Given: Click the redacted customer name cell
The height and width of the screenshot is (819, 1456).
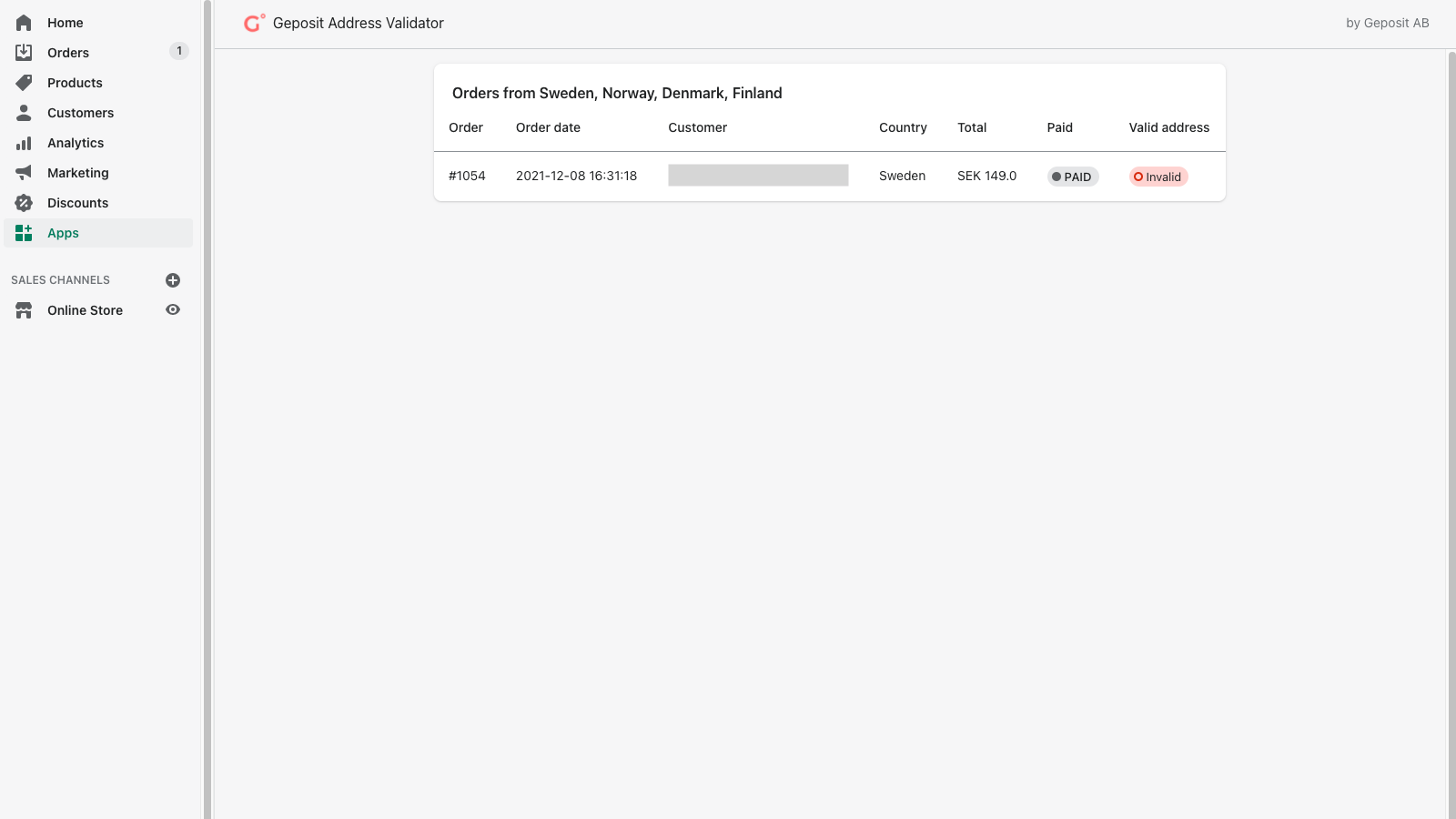Looking at the screenshot, I should coord(758,176).
